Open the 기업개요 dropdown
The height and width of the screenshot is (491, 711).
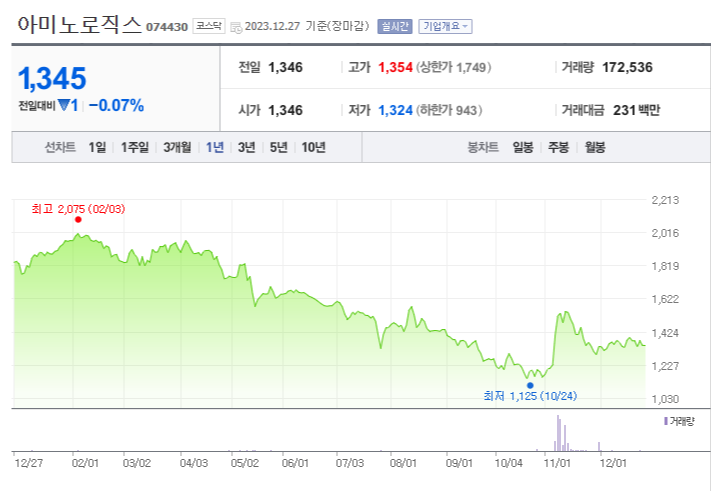click(x=445, y=26)
